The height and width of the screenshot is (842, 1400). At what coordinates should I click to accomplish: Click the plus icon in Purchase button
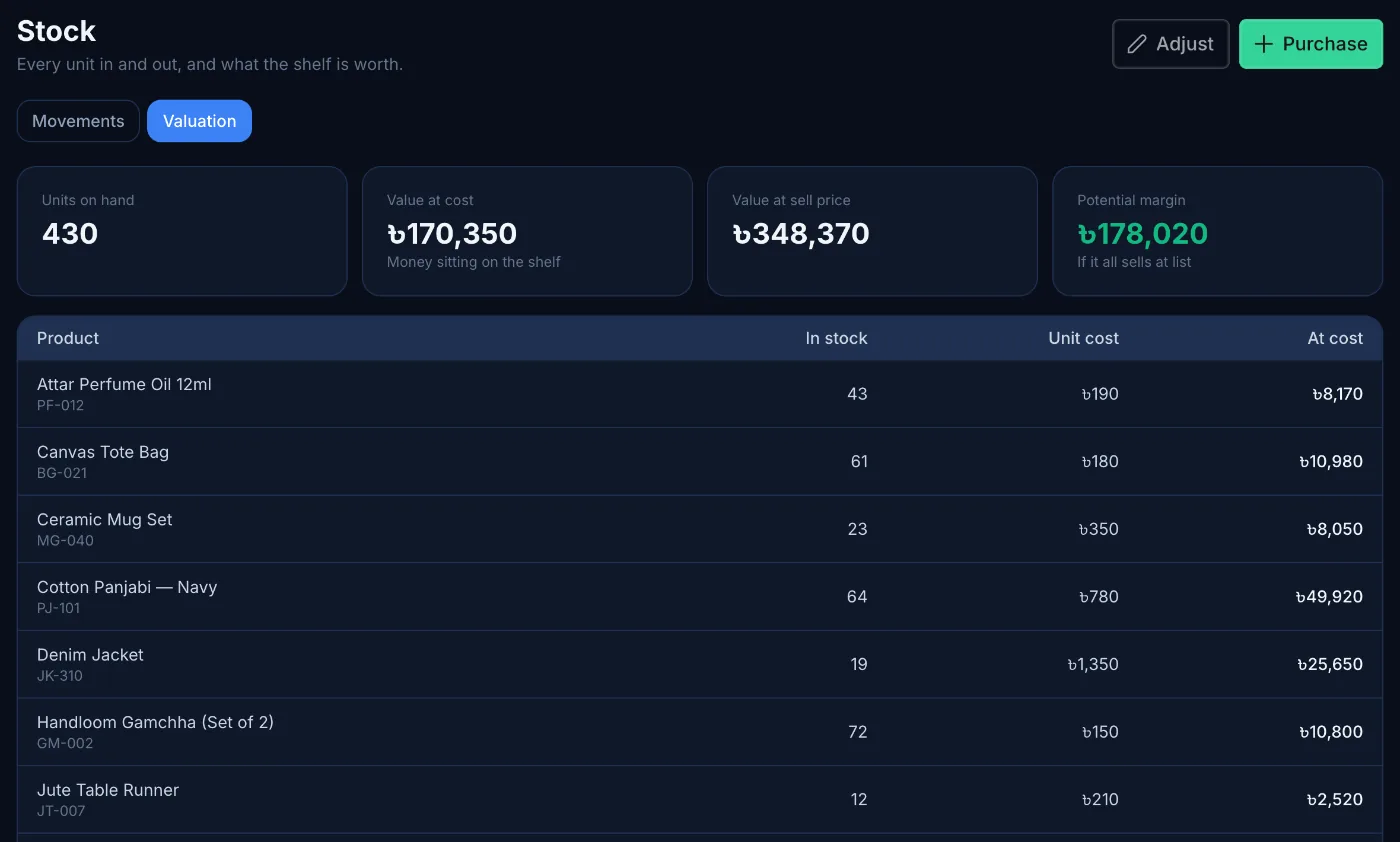pyautogui.click(x=1264, y=44)
